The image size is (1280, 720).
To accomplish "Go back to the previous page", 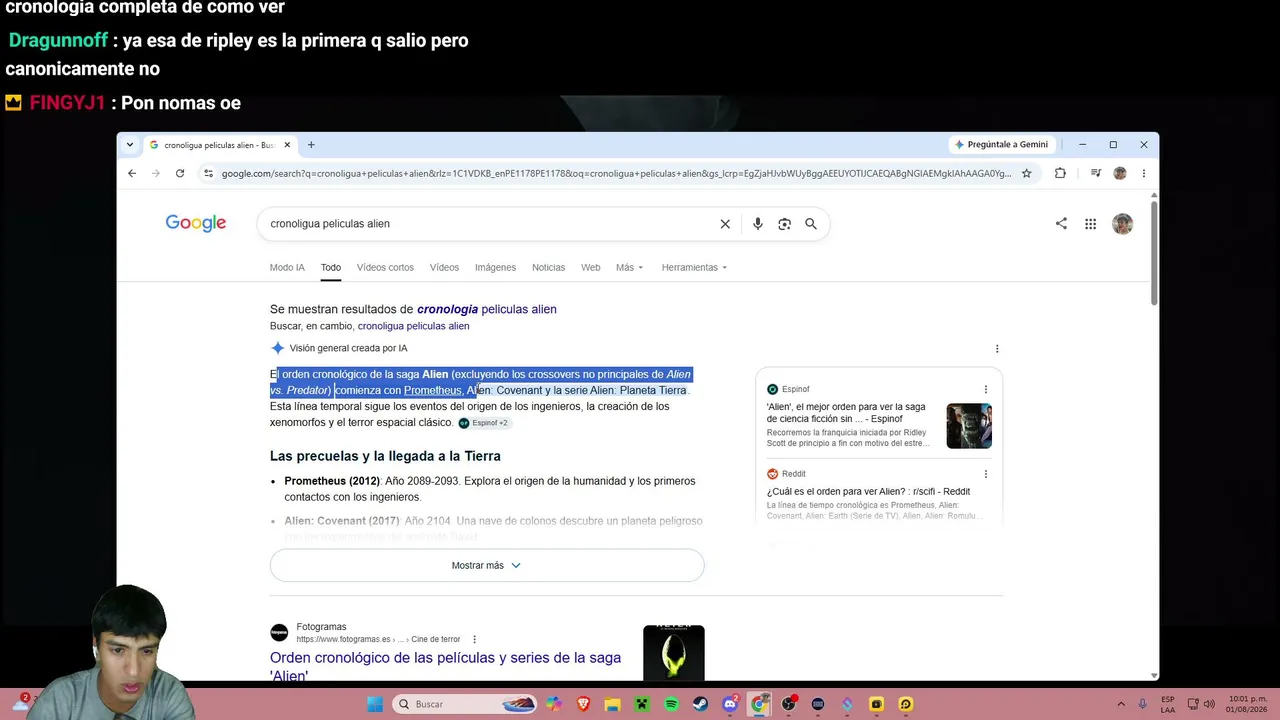I will (132, 173).
